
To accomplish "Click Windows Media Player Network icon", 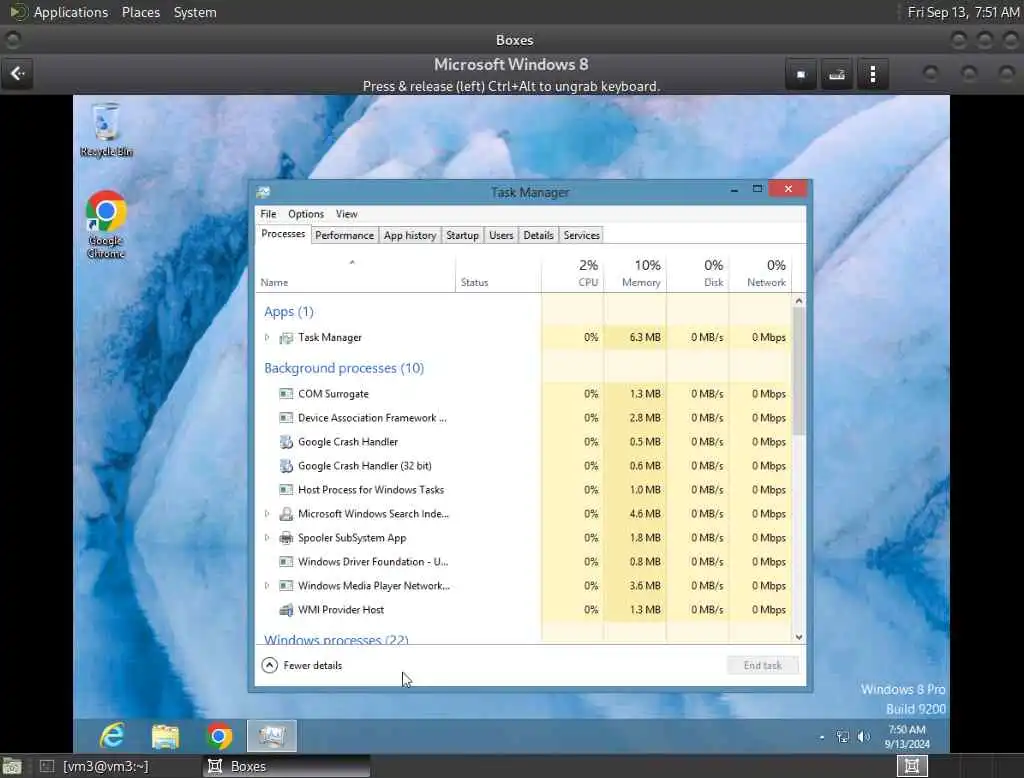I will point(286,586).
